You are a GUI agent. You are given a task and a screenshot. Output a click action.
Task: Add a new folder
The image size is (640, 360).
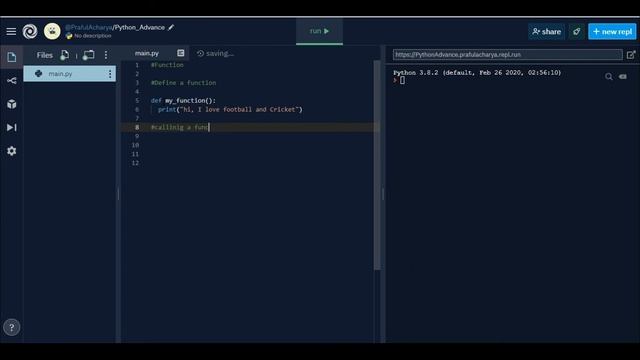click(88, 55)
